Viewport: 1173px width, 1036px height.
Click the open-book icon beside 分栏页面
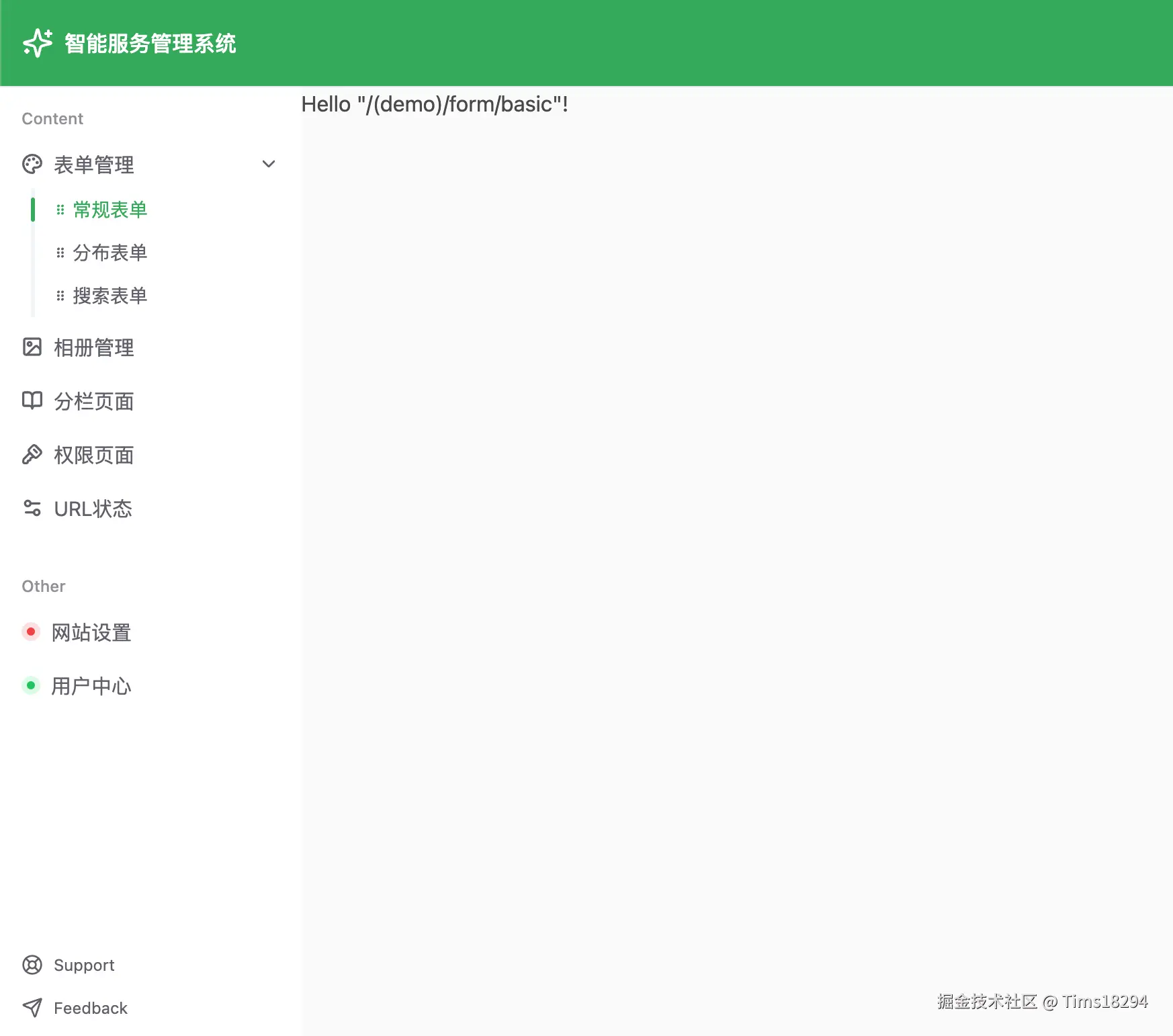click(32, 401)
